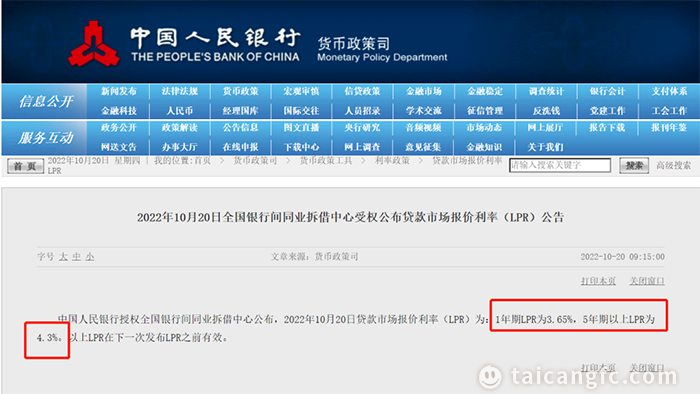Click the 利率政策 breadcrumb link
The height and width of the screenshot is (394, 700).
[392, 161]
